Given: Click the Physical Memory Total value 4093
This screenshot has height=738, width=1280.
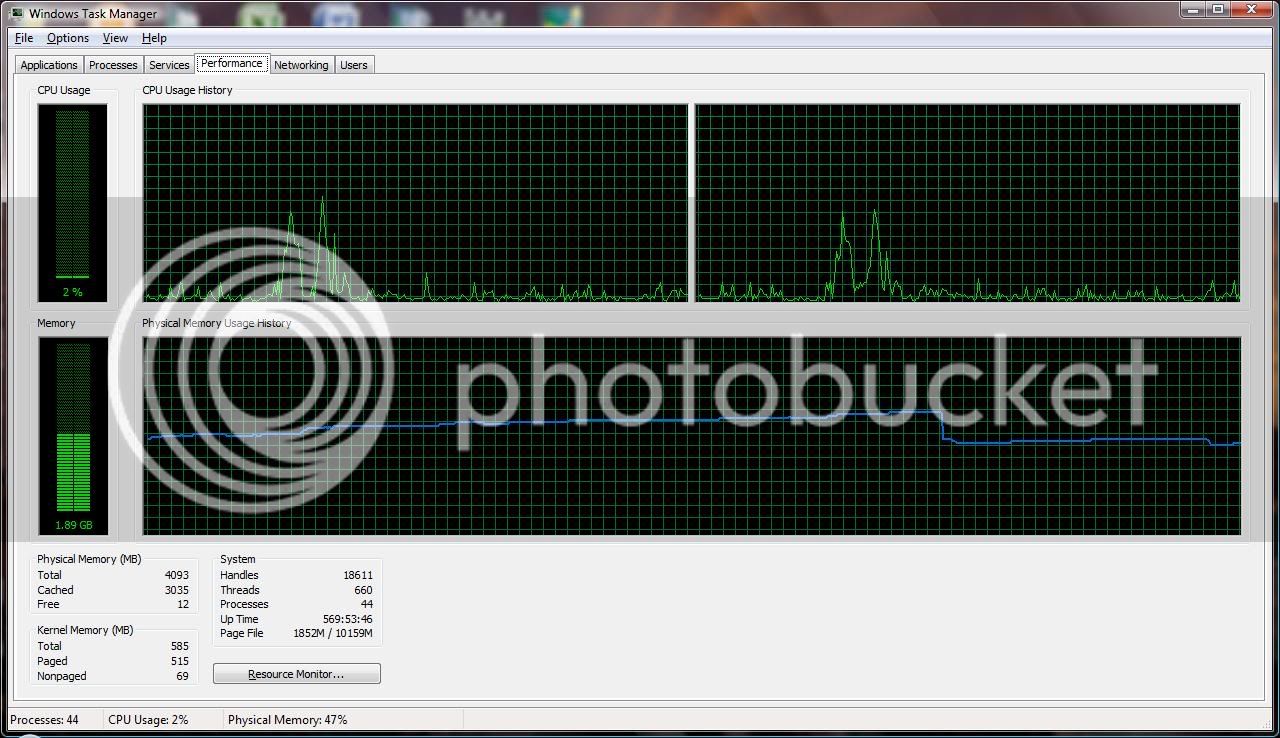Looking at the screenshot, I should point(176,575).
